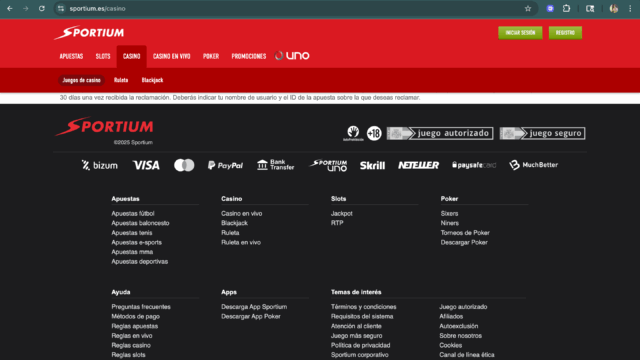
Task: Click the browser back arrow
Action: pyautogui.click(x=10, y=9)
